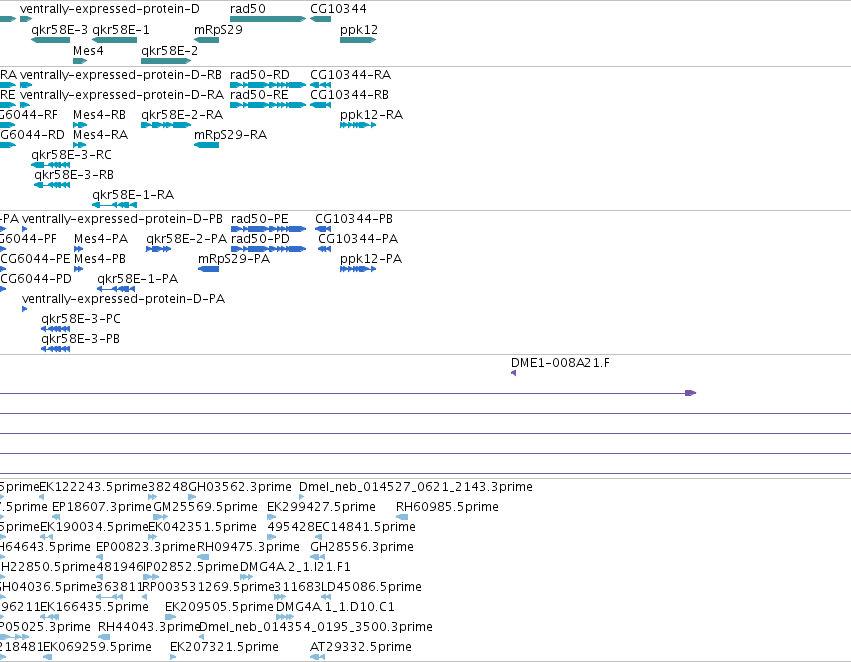Select the CG10344-RA transcript
Viewport: 851px width, 662px height.
(x=320, y=85)
